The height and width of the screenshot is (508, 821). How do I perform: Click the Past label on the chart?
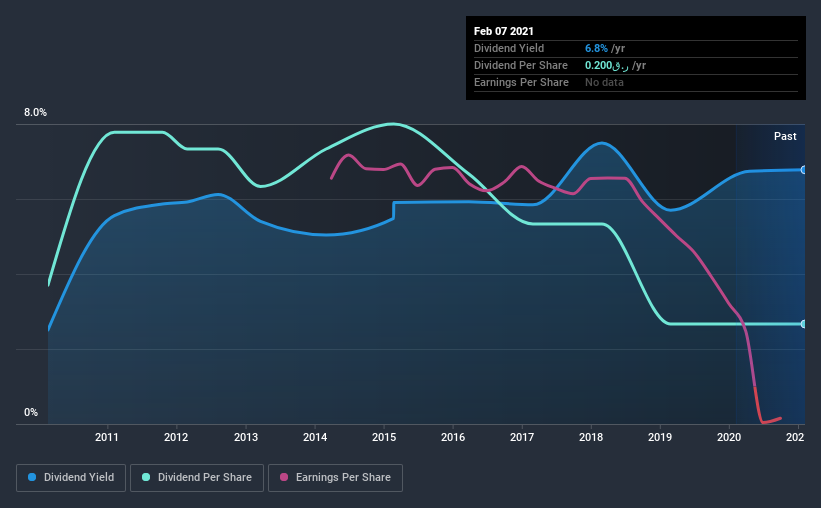(785, 136)
